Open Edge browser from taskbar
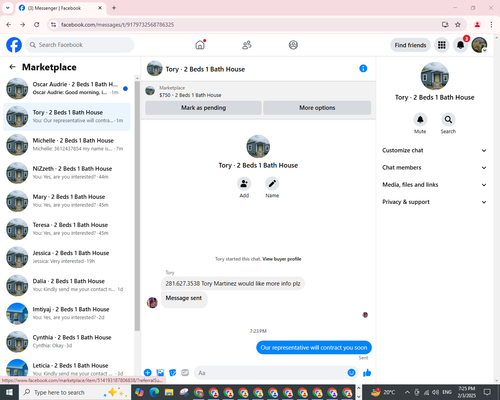The image size is (500, 400). pos(154,392)
